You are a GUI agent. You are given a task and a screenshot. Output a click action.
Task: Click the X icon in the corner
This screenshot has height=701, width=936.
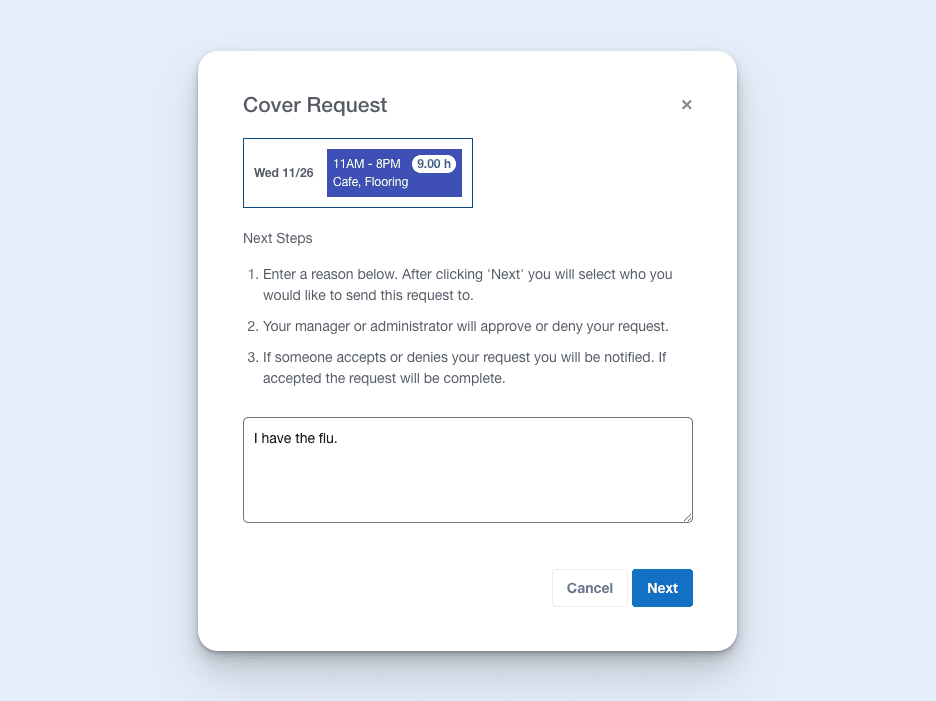click(687, 104)
